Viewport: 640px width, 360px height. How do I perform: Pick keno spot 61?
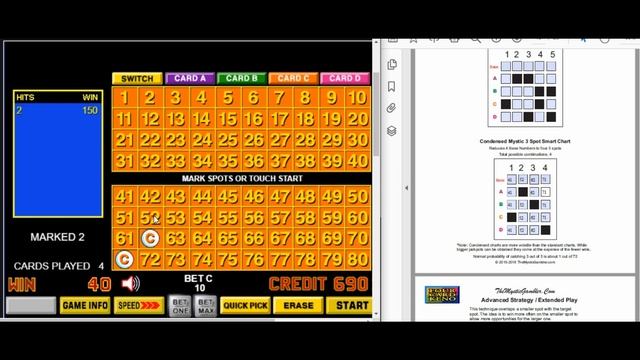click(124, 238)
